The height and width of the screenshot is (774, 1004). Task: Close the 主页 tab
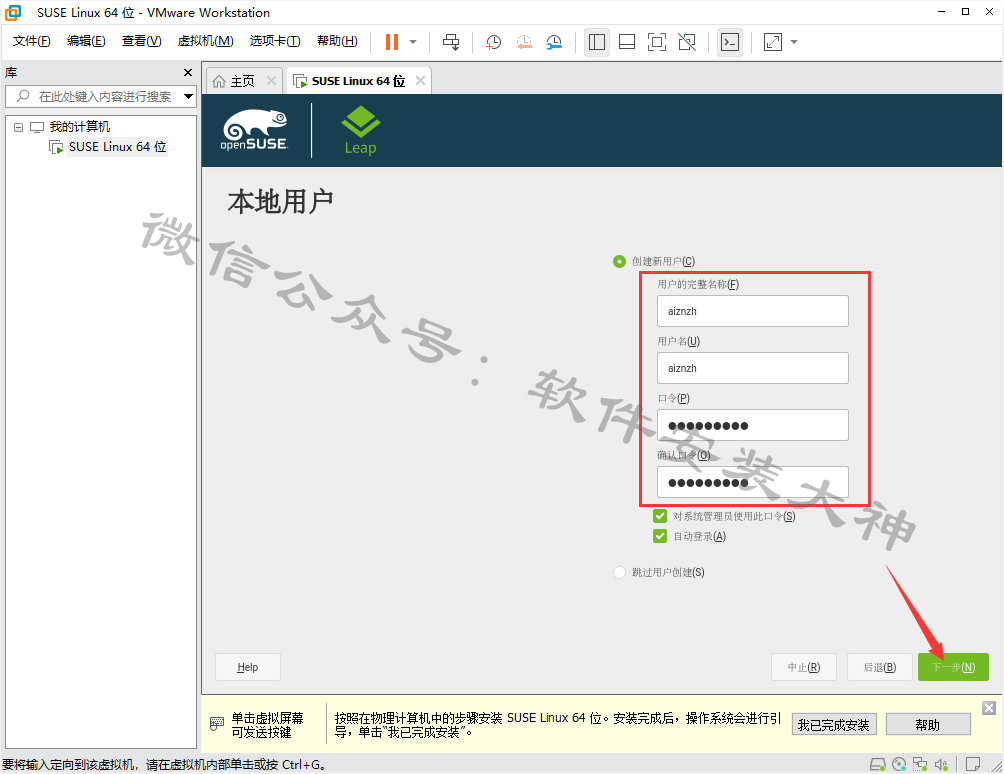(x=271, y=81)
